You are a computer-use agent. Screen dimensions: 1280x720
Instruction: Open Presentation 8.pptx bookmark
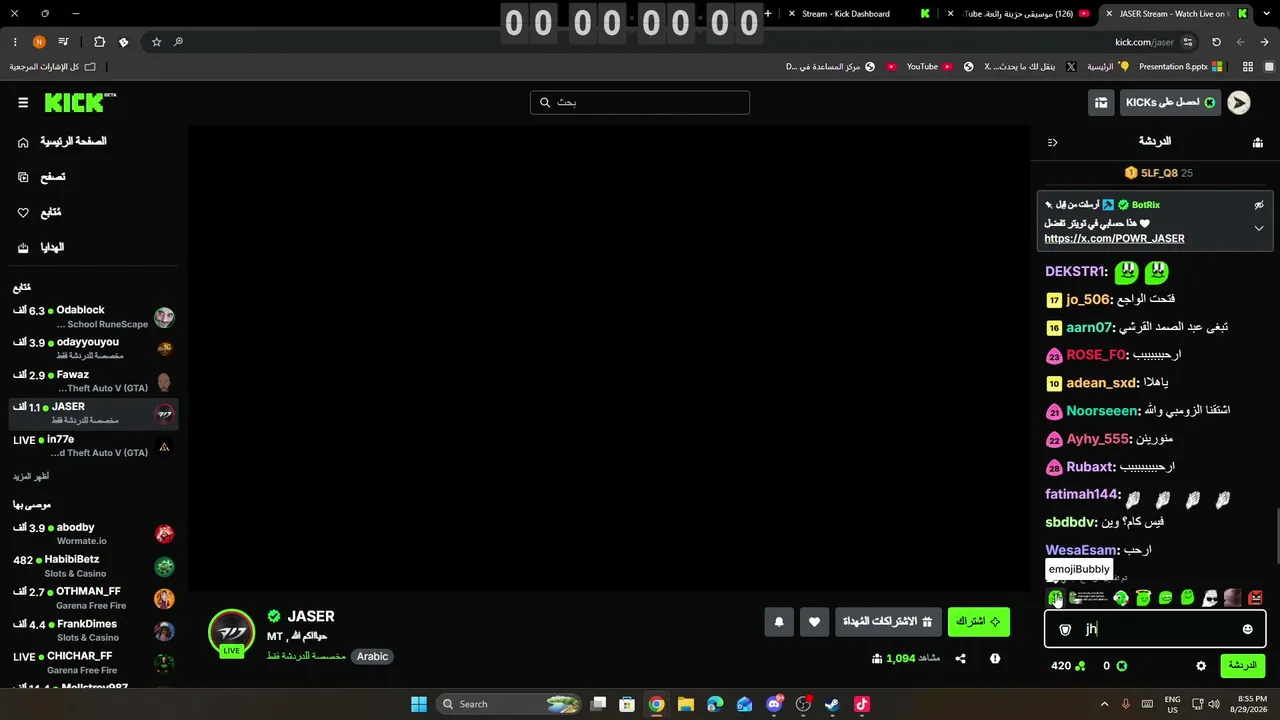coord(1181,67)
